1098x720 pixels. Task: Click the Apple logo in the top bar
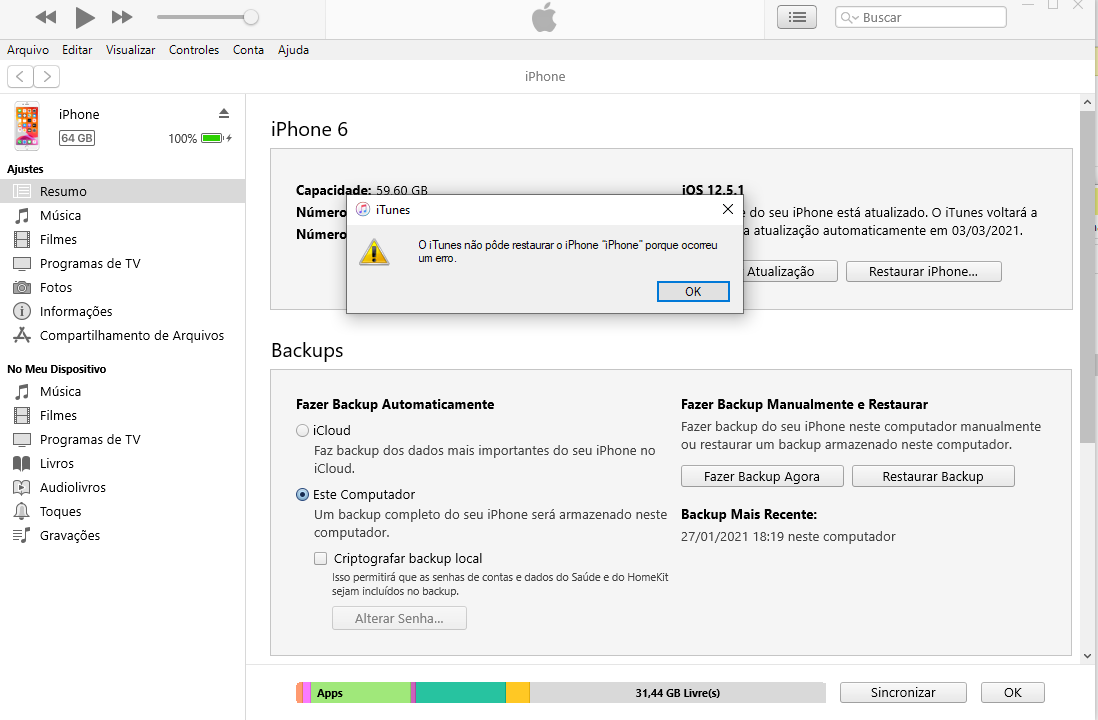[x=544, y=18]
